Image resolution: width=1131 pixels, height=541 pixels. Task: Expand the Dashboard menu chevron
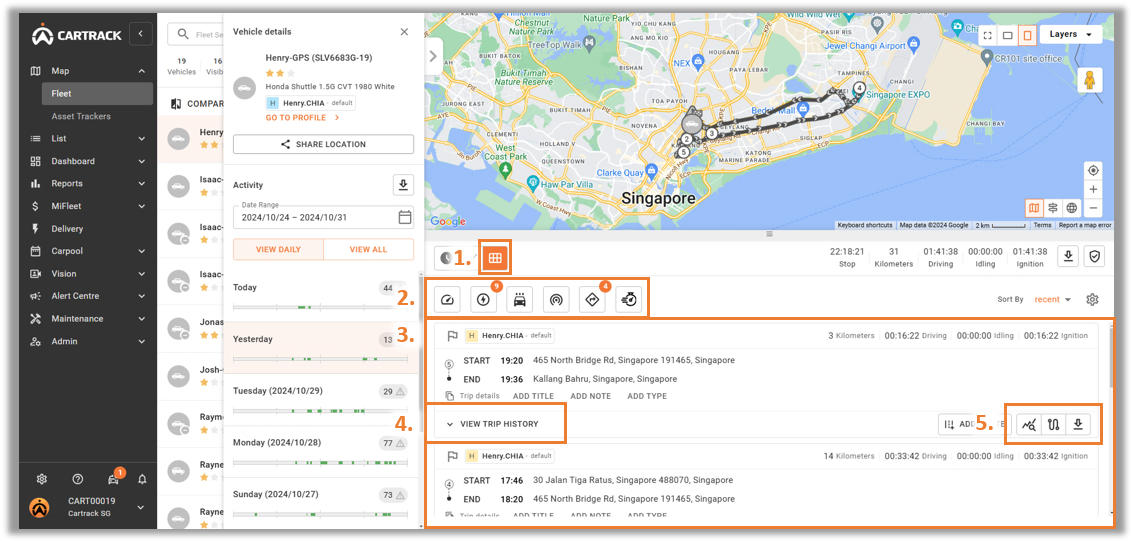pos(141,162)
